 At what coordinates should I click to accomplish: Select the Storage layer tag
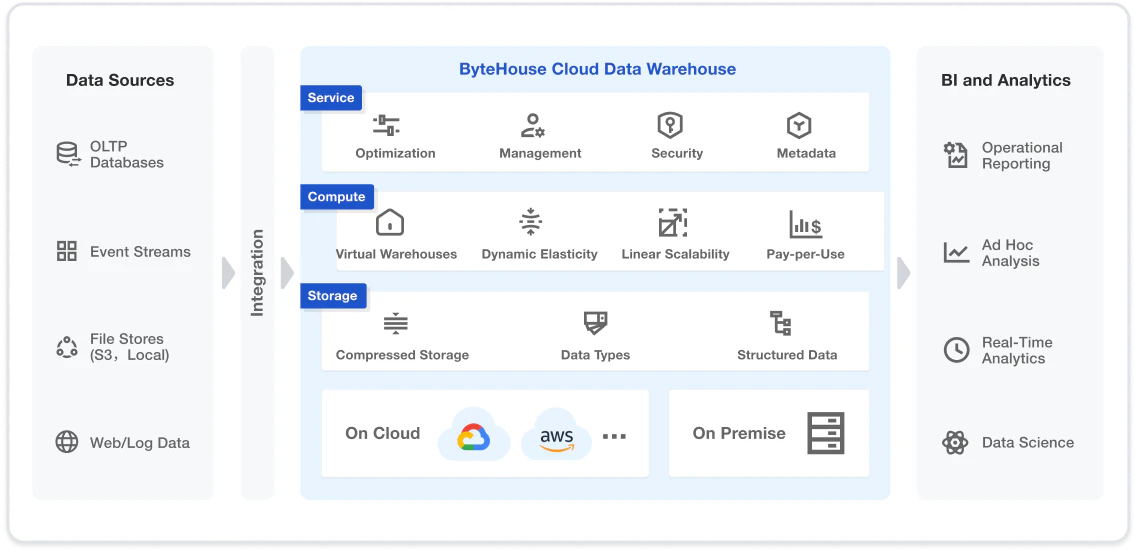[x=333, y=295]
